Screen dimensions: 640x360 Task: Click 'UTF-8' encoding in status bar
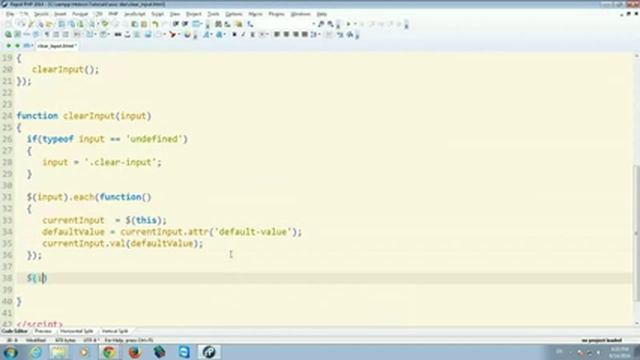(x=90, y=340)
